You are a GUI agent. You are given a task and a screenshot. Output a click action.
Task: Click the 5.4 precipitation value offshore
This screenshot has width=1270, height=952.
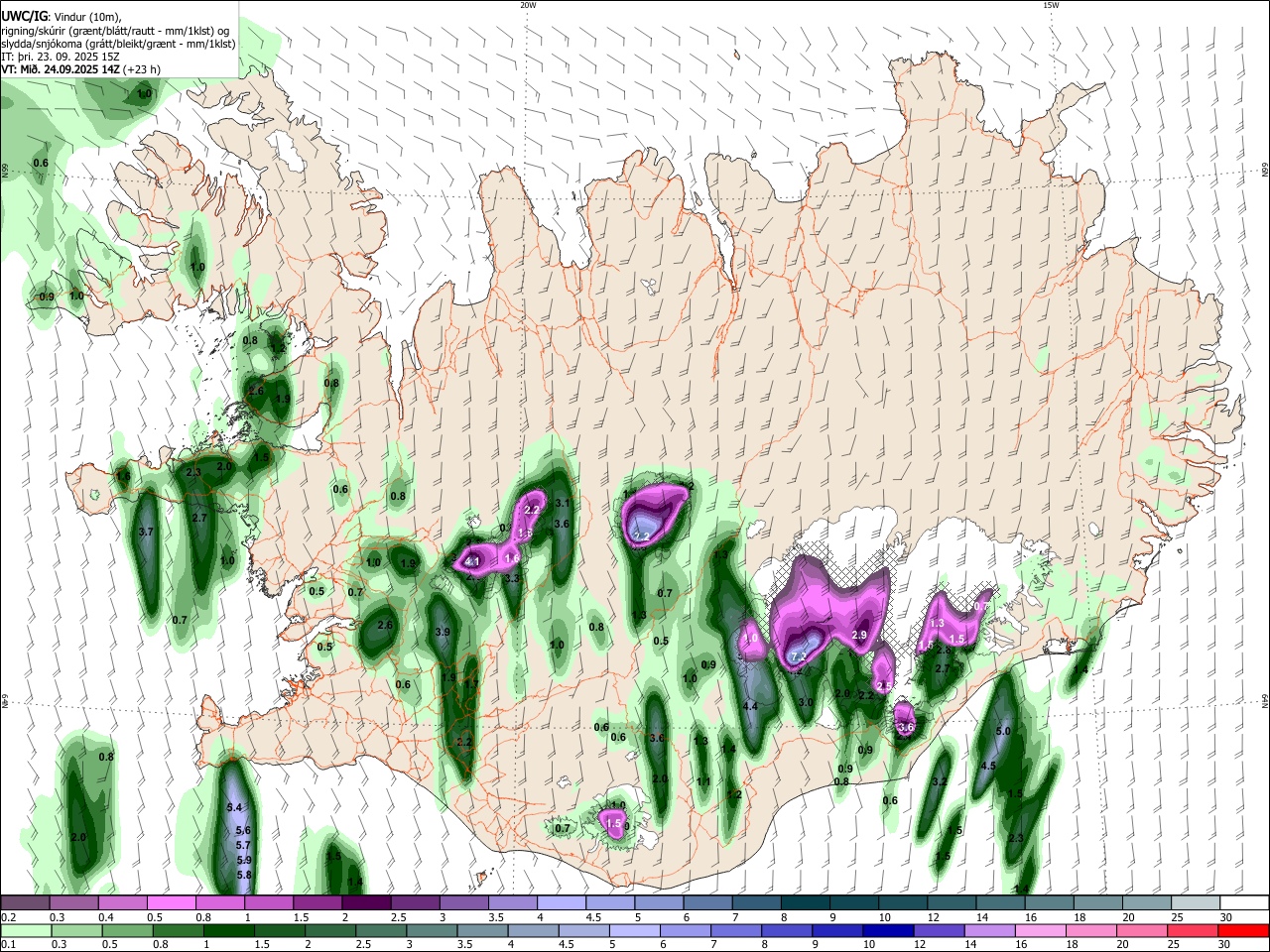pyautogui.click(x=235, y=808)
